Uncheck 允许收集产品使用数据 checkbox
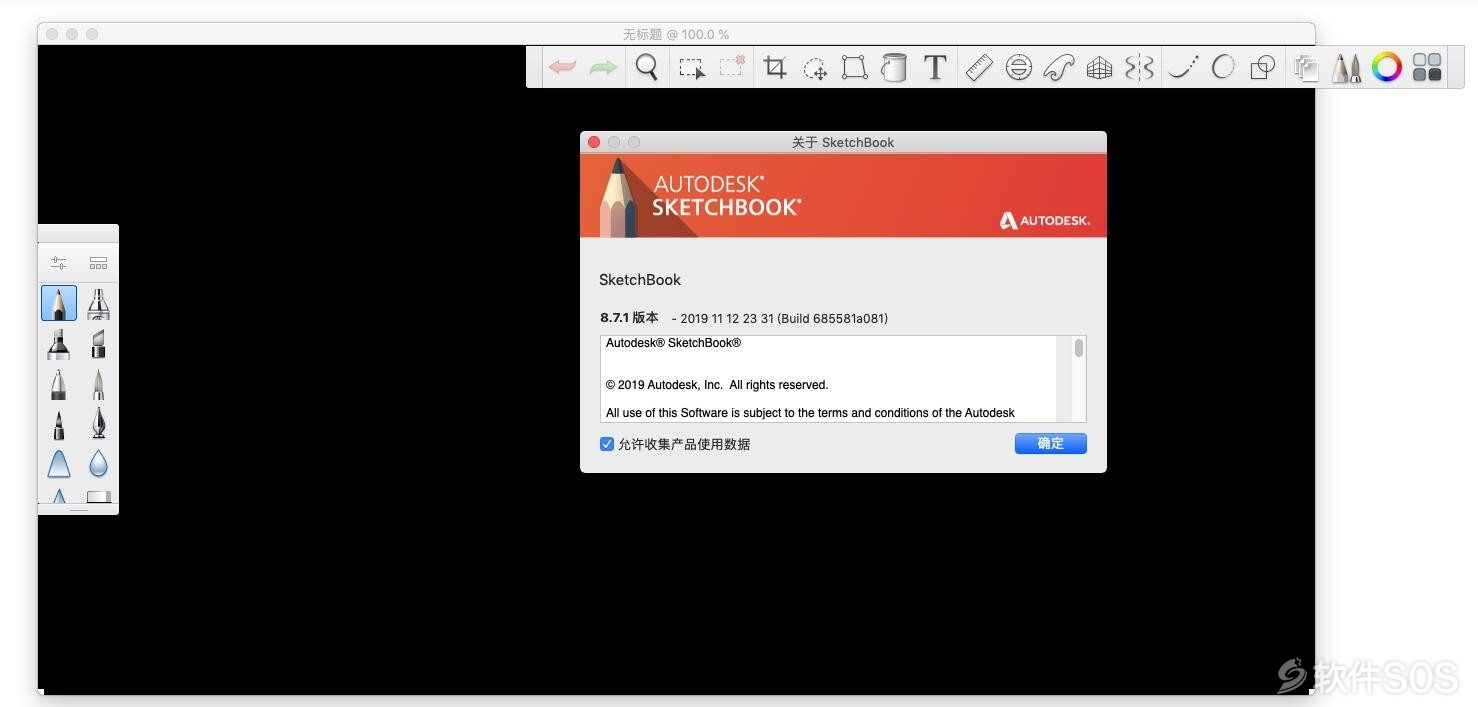1478x707 pixels. coord(606,444)
